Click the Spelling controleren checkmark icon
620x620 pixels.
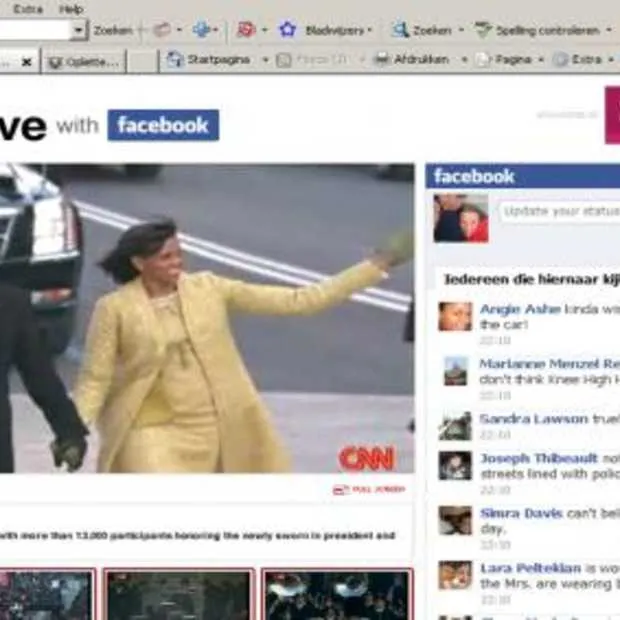[483, 30]
